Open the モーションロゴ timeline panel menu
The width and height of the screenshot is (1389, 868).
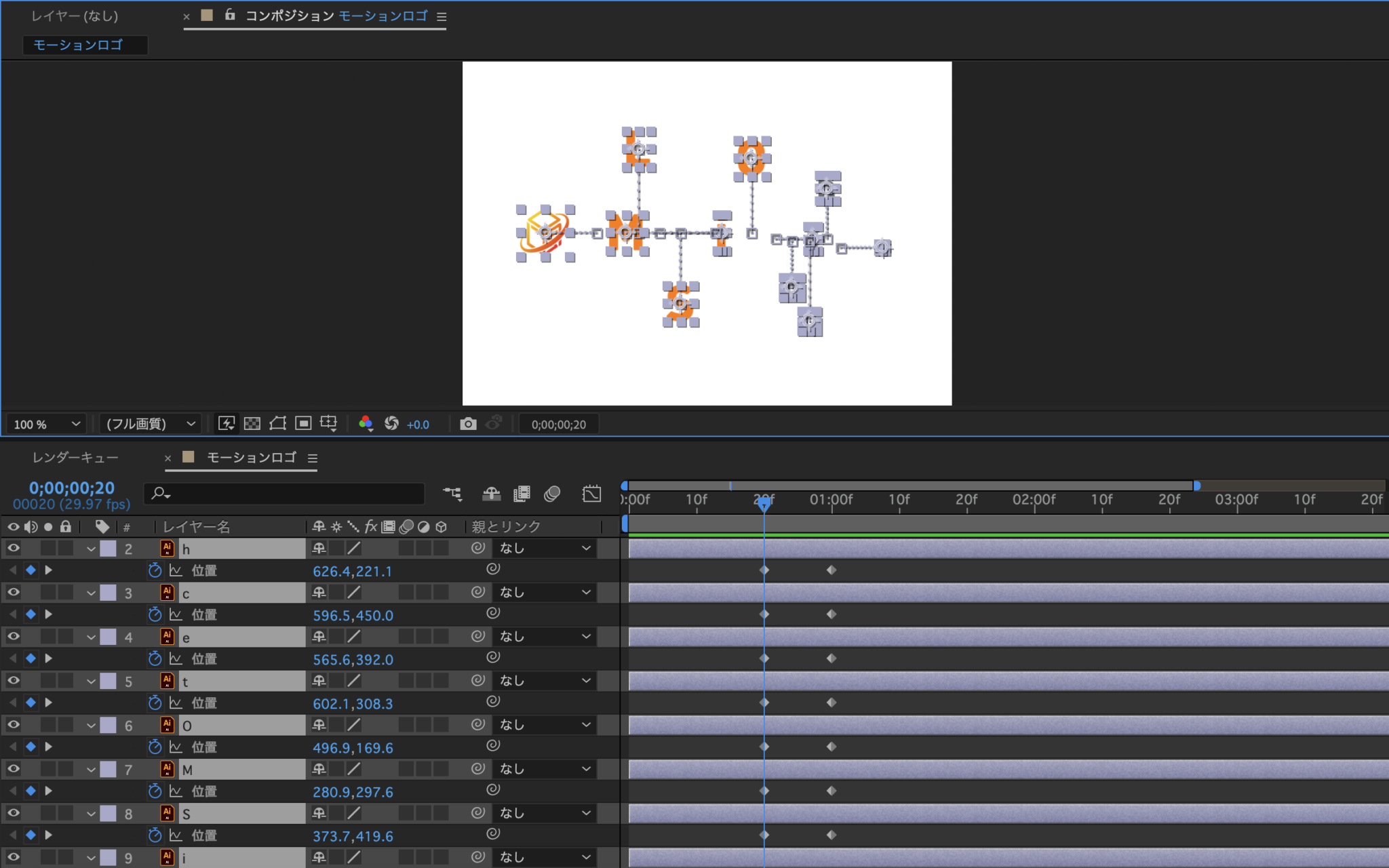(313, 458)
